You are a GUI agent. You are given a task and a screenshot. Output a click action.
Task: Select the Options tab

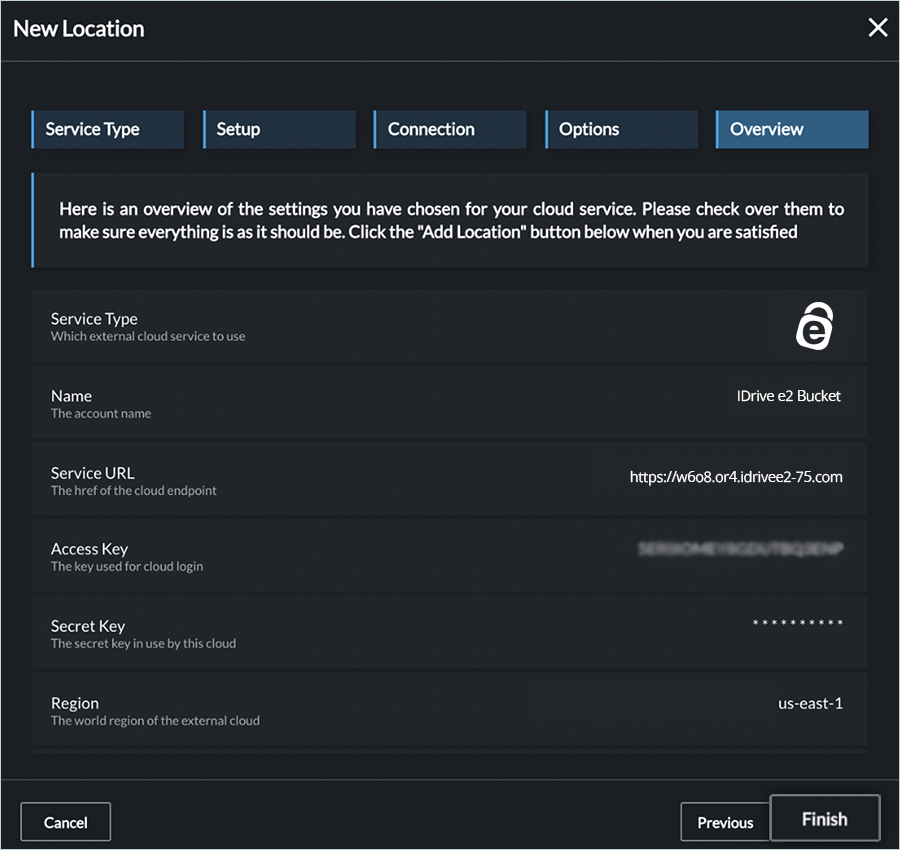click(621, 129)
